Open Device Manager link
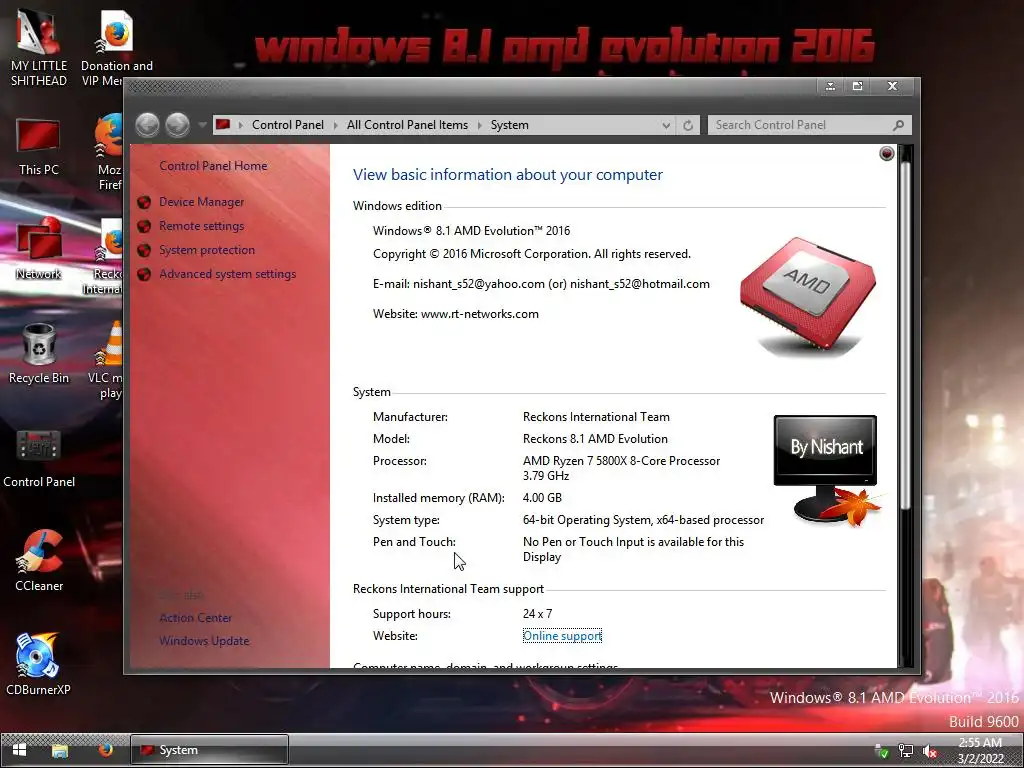Viewport: 1024px width, 768px height. coord(201,202)
